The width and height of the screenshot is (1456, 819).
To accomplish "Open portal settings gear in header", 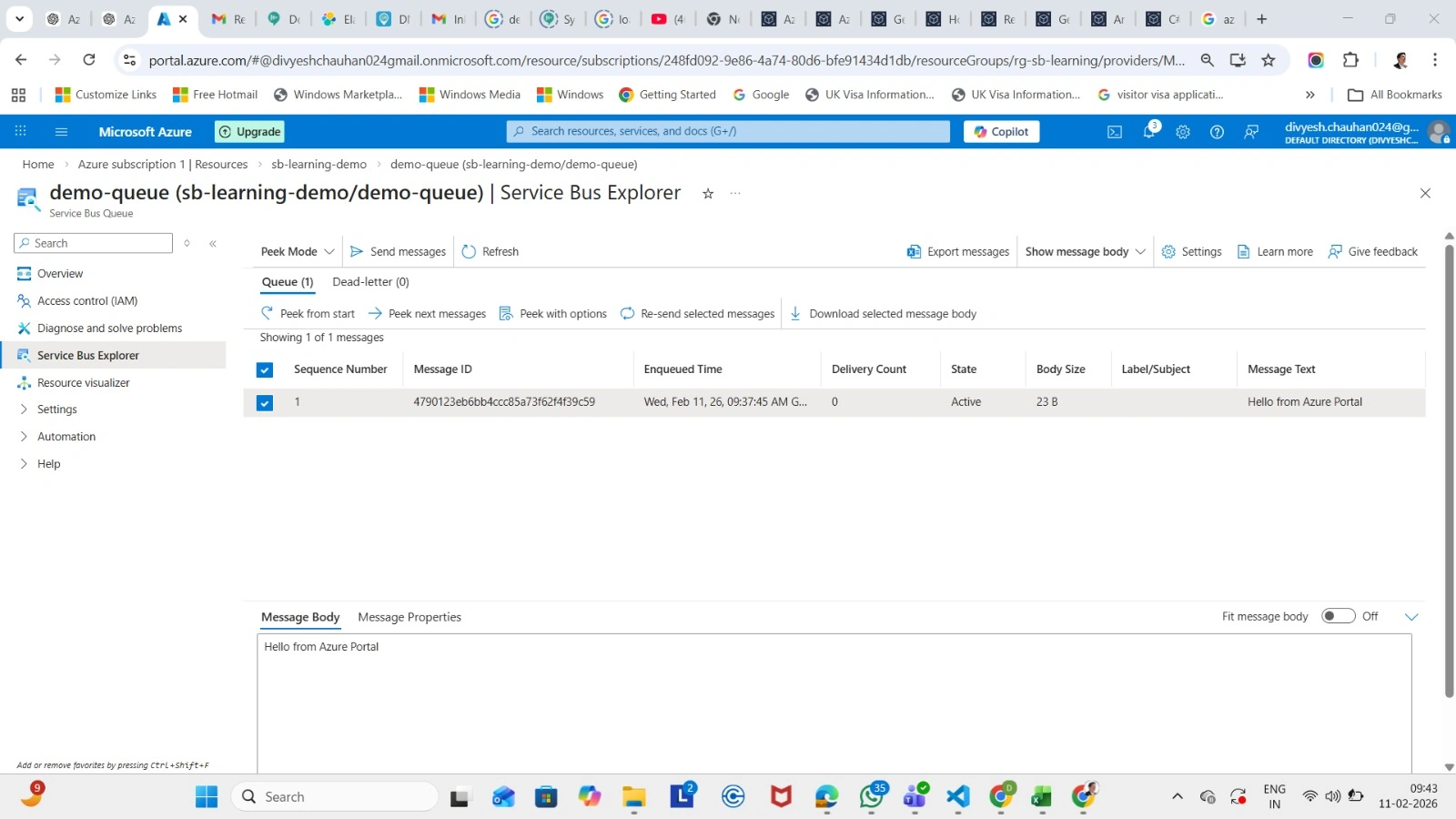I will 1183,132.
